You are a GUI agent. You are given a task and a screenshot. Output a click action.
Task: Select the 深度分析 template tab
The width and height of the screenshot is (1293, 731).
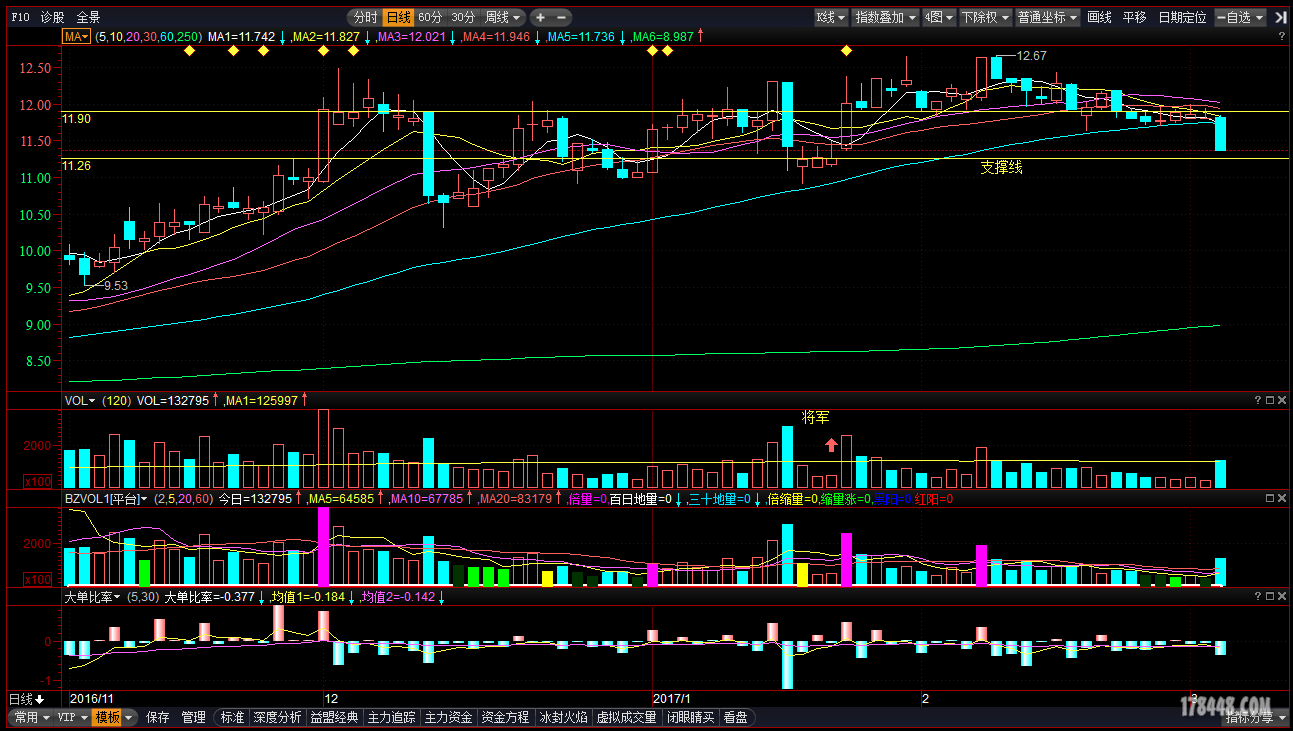click(x=277, y=717)
